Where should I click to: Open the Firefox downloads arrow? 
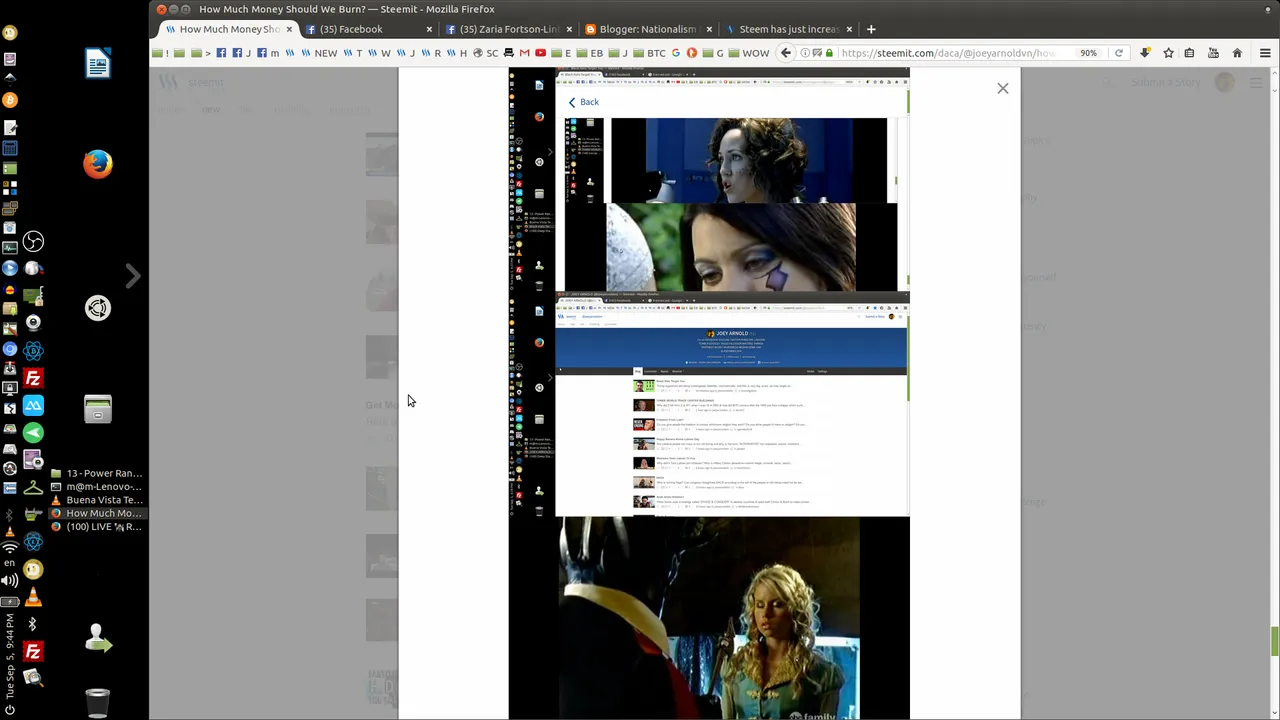tap(1145, 53)
